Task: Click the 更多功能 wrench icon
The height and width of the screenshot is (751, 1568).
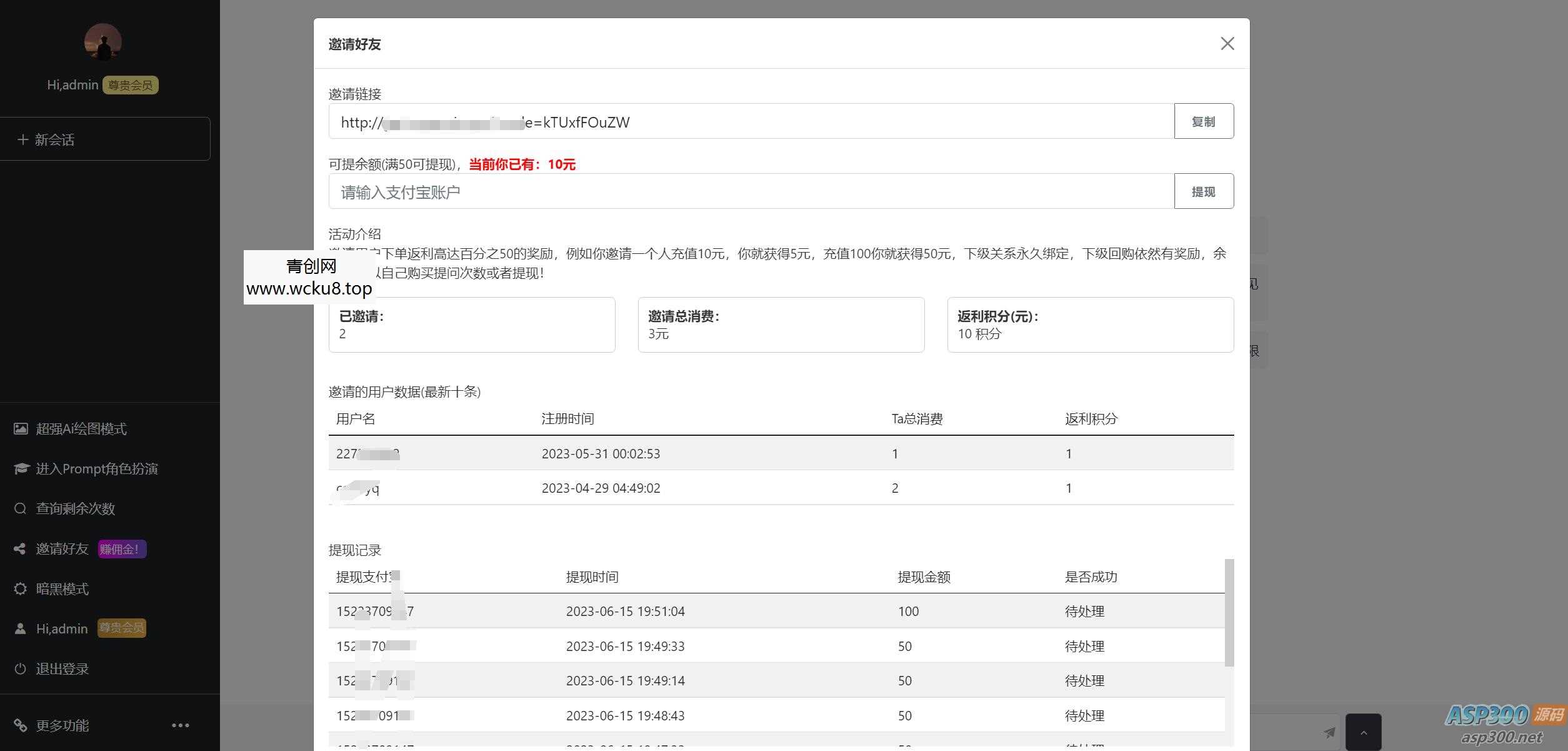Action: click(21, 725)
